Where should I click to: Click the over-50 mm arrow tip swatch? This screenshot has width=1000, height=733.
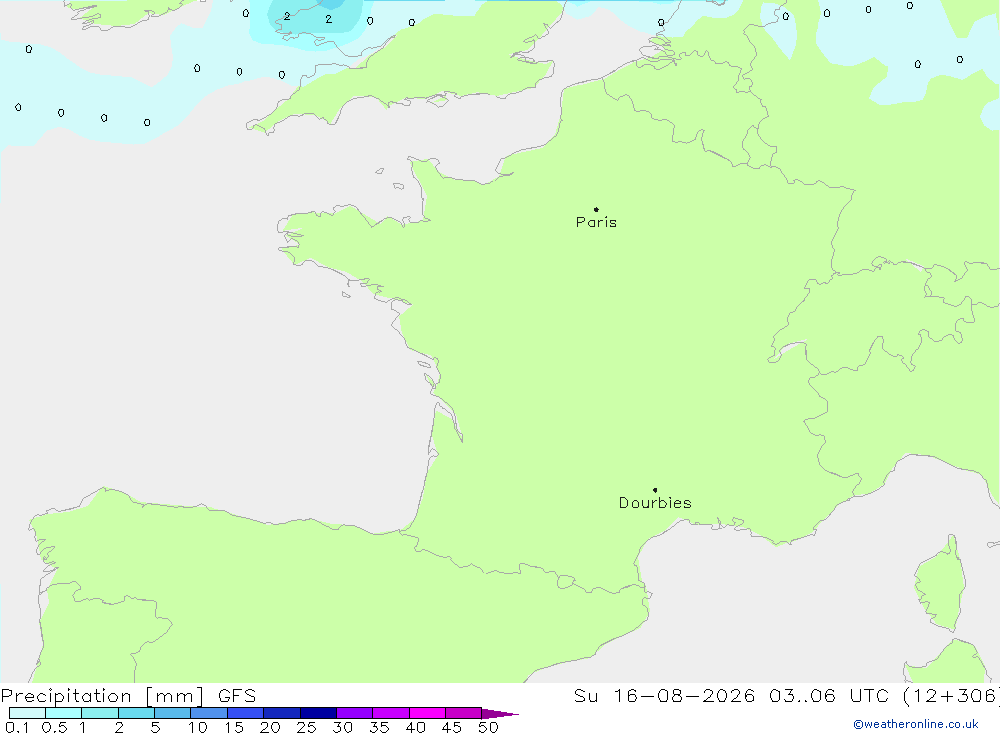click(499, 714)
